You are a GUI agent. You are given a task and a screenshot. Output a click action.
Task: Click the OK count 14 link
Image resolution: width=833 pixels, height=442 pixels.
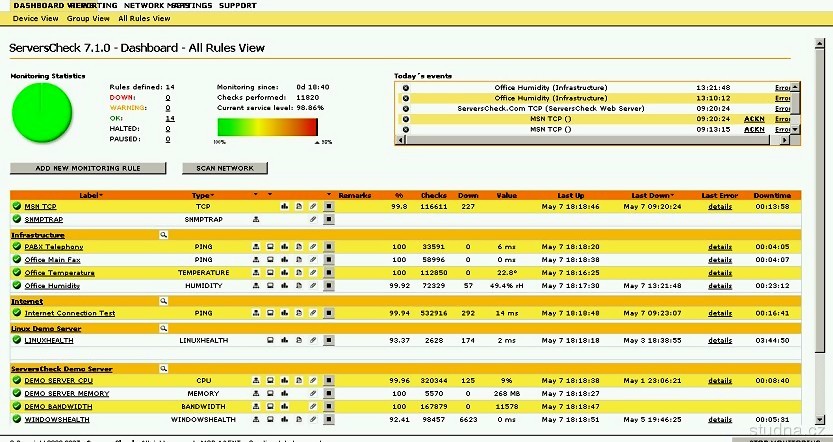[x=170, y=118]
